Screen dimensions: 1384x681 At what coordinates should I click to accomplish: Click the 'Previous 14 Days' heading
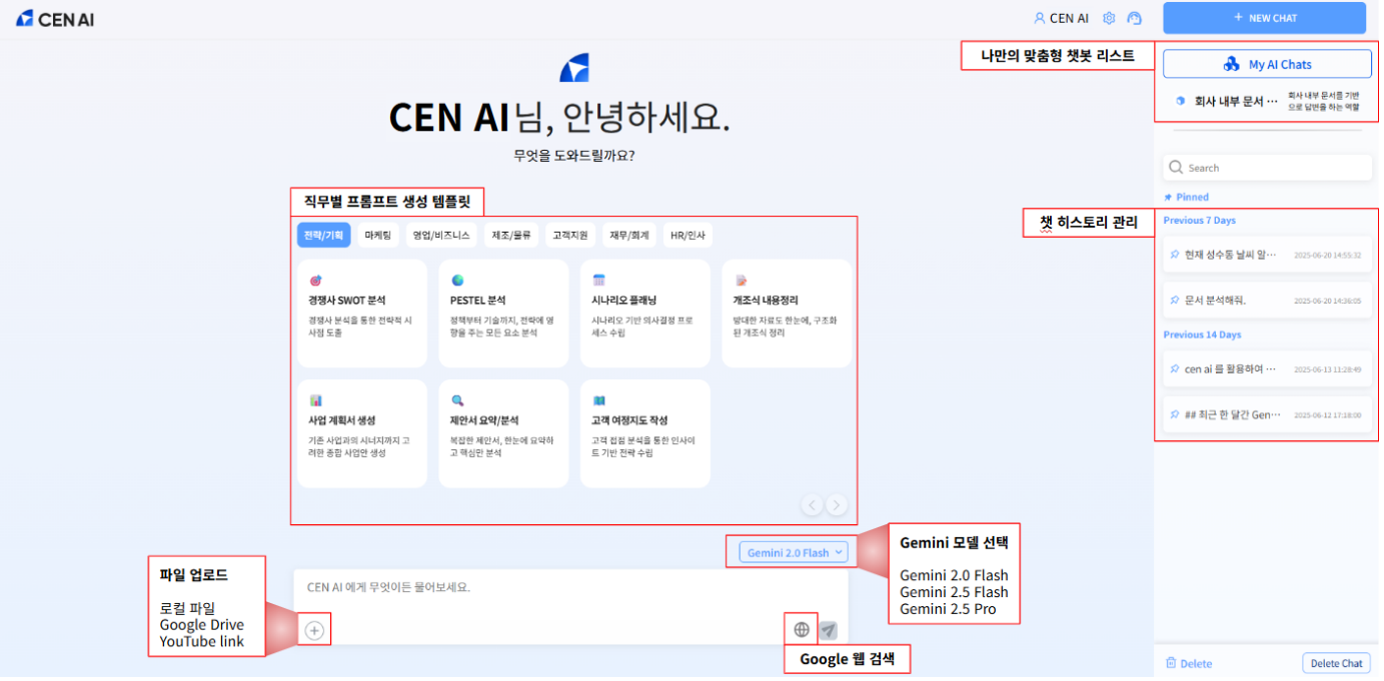point(1202,335)
